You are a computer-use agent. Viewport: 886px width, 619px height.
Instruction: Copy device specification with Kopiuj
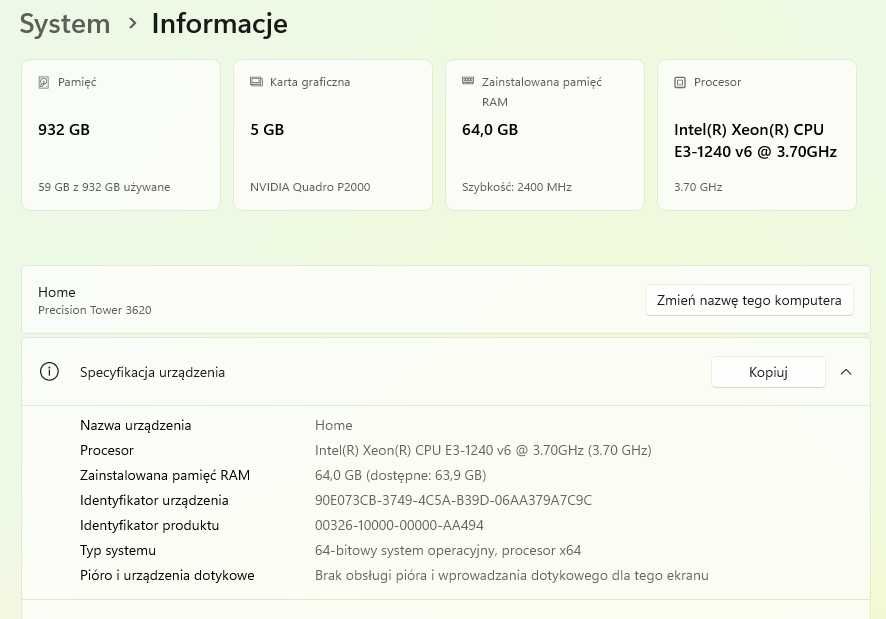coord(768,372)
